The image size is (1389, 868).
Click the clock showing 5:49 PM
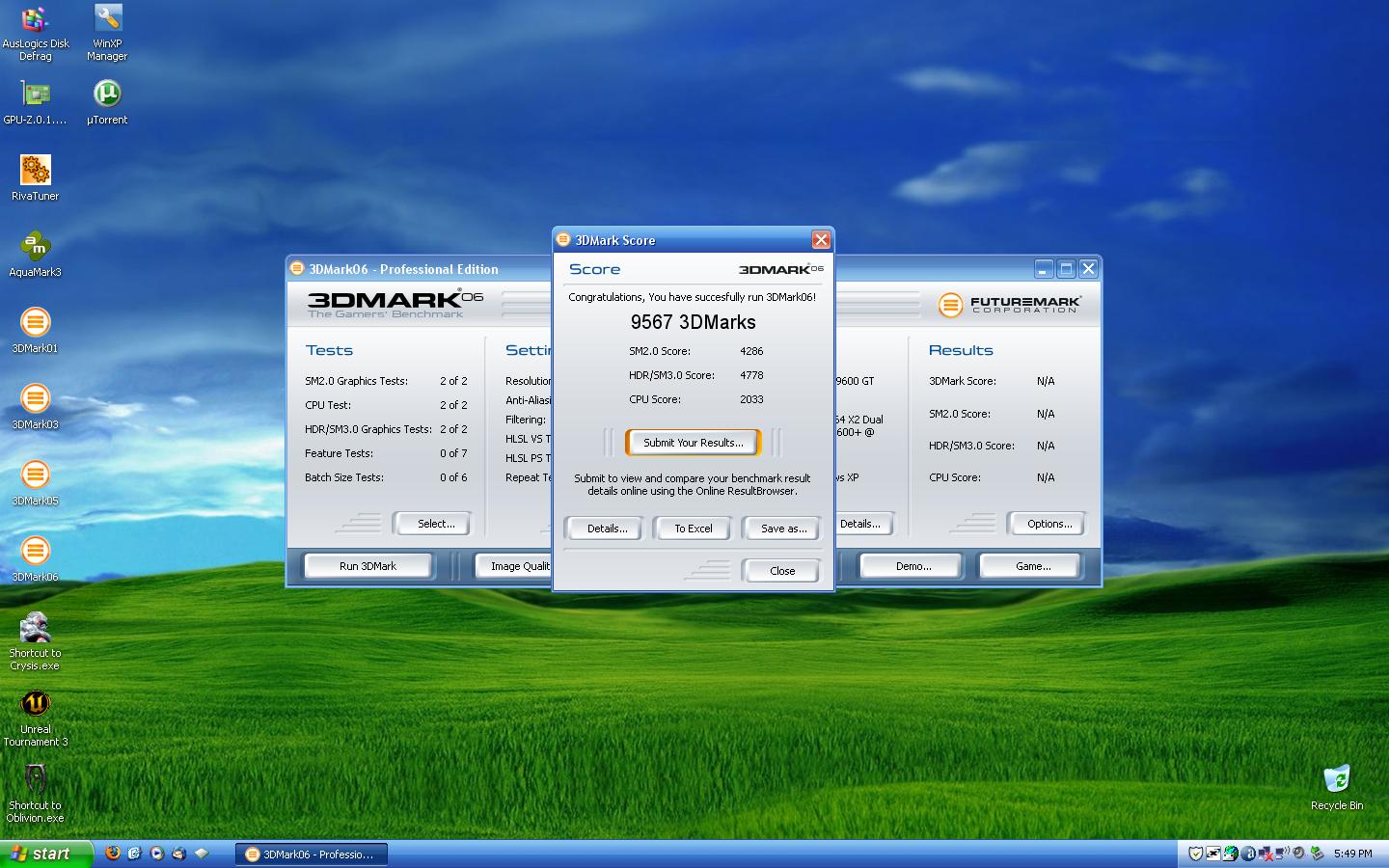[1352, 854]
